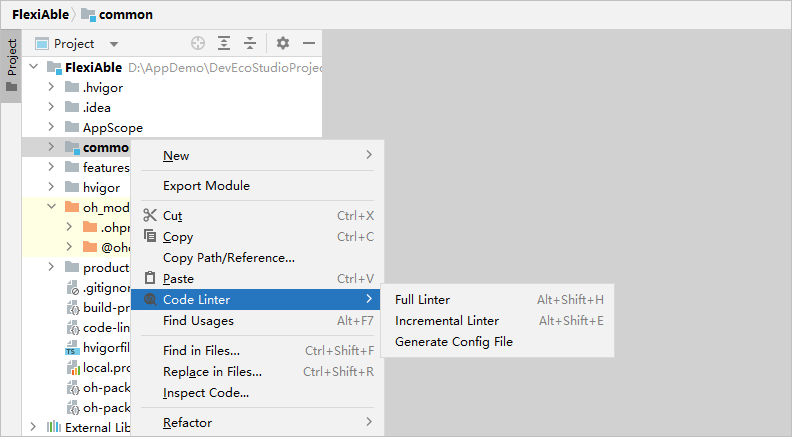Open Project panel gear settings
This screenshot has height=437, width=792.
(283, 44)
